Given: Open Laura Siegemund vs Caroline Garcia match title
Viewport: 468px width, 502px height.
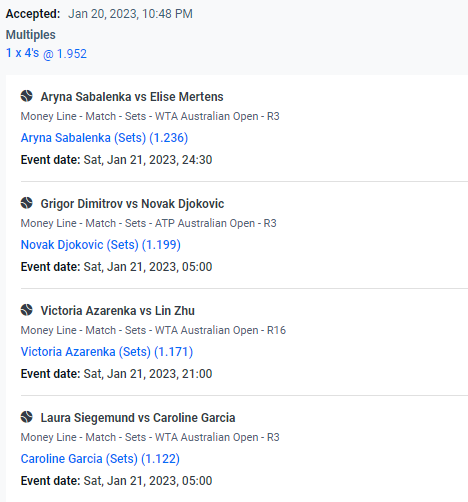Looking at the screenshot, I should pyautogui.click(x=138, y=418).
